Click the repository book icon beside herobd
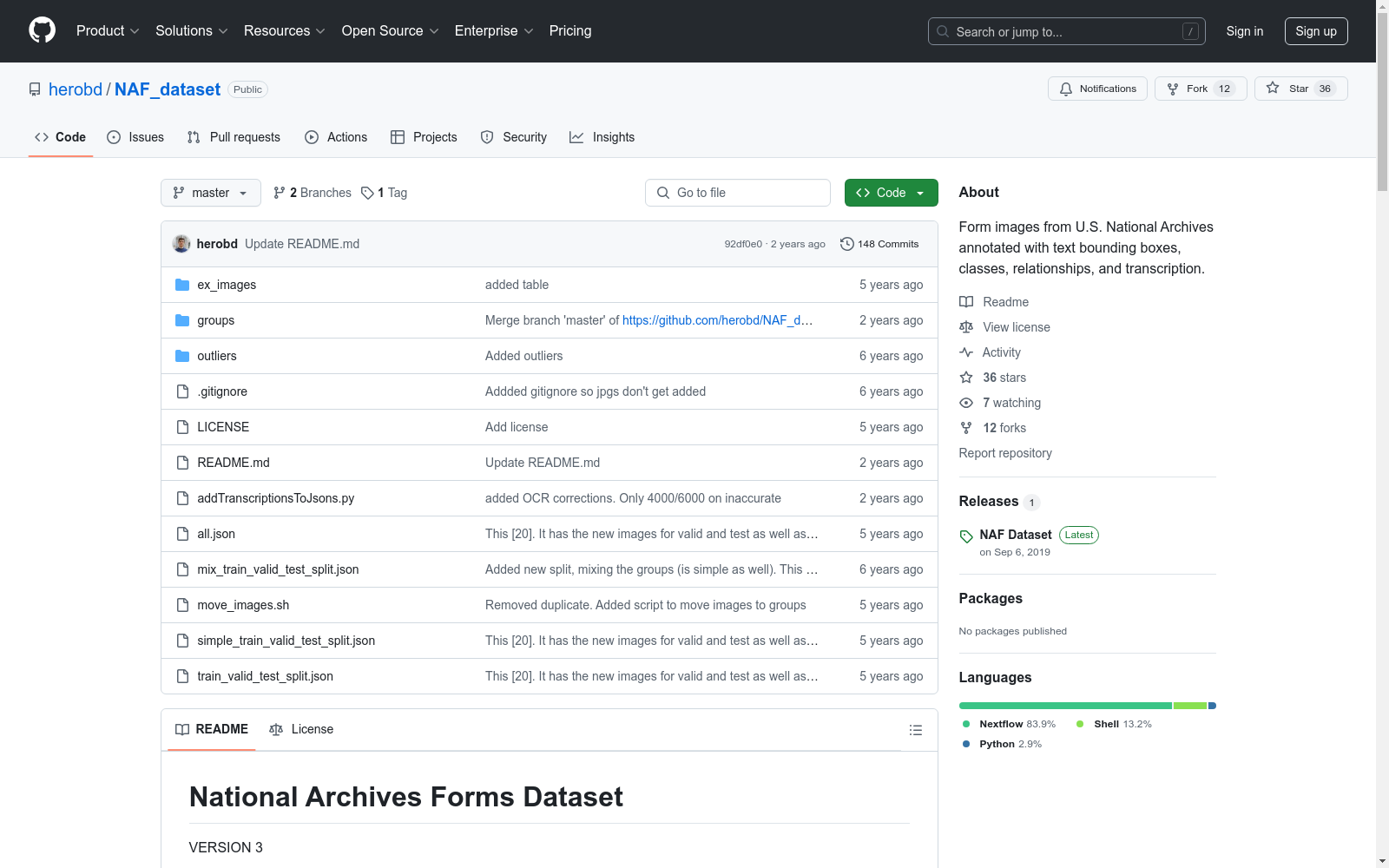1389x868 pixels. 35,89
